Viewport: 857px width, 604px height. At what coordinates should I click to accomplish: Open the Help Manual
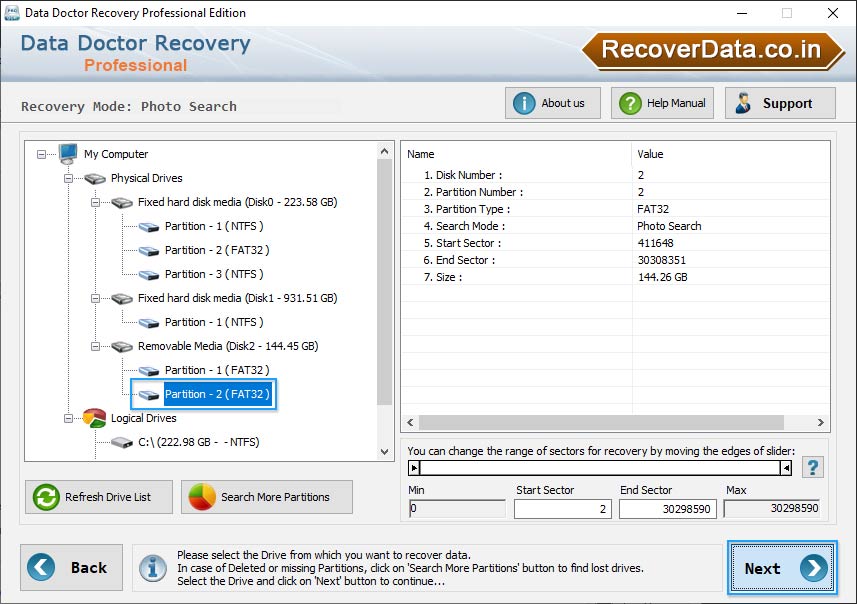click(x=662, y=103)
